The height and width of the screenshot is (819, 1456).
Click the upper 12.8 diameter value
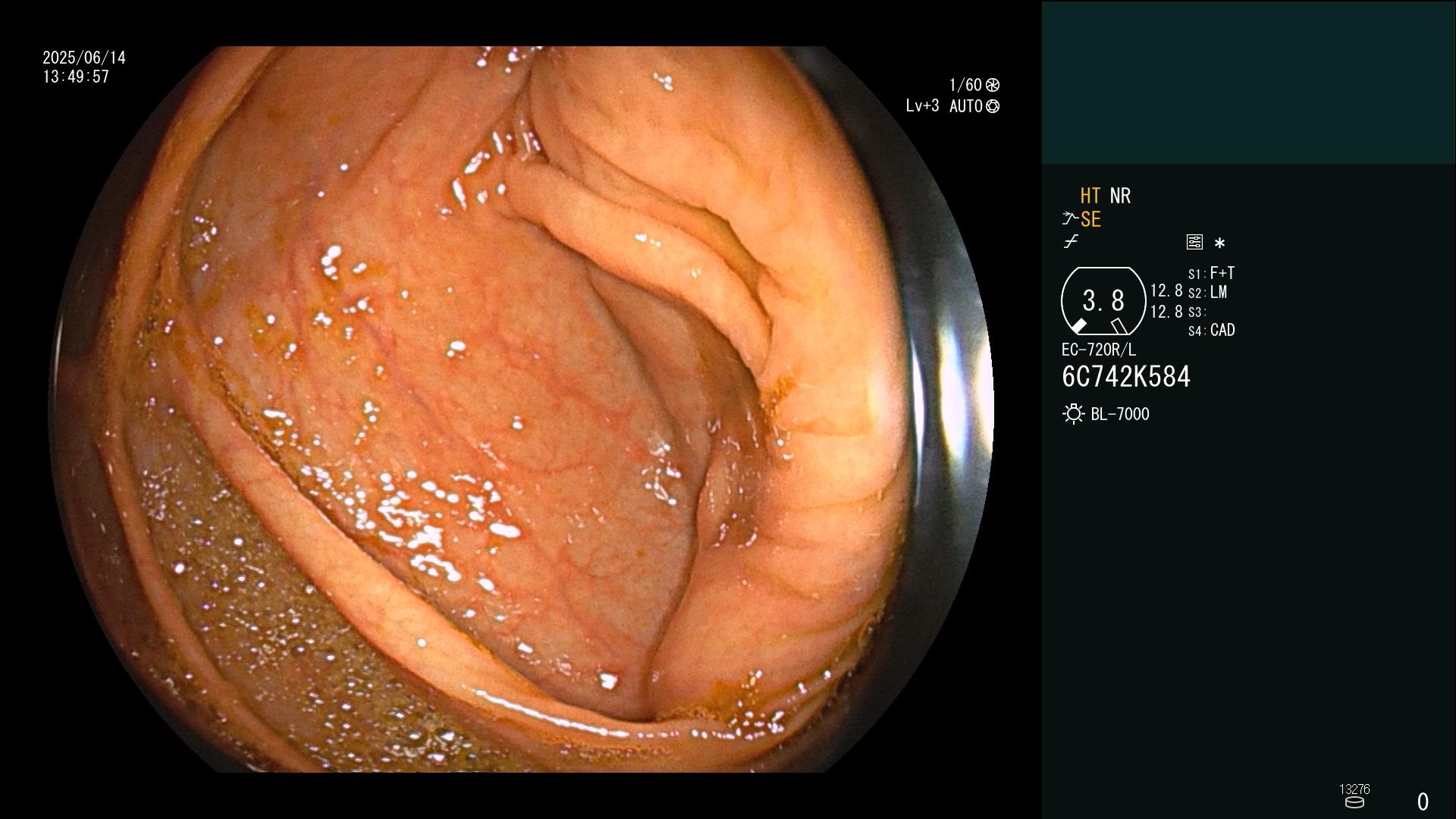1166,291
